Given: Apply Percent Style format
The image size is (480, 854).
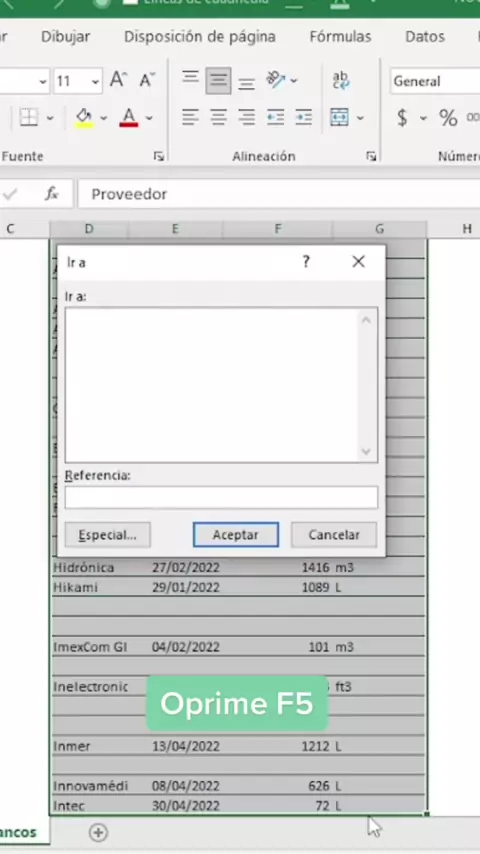Looking at the screenshot, I should 448,118.
